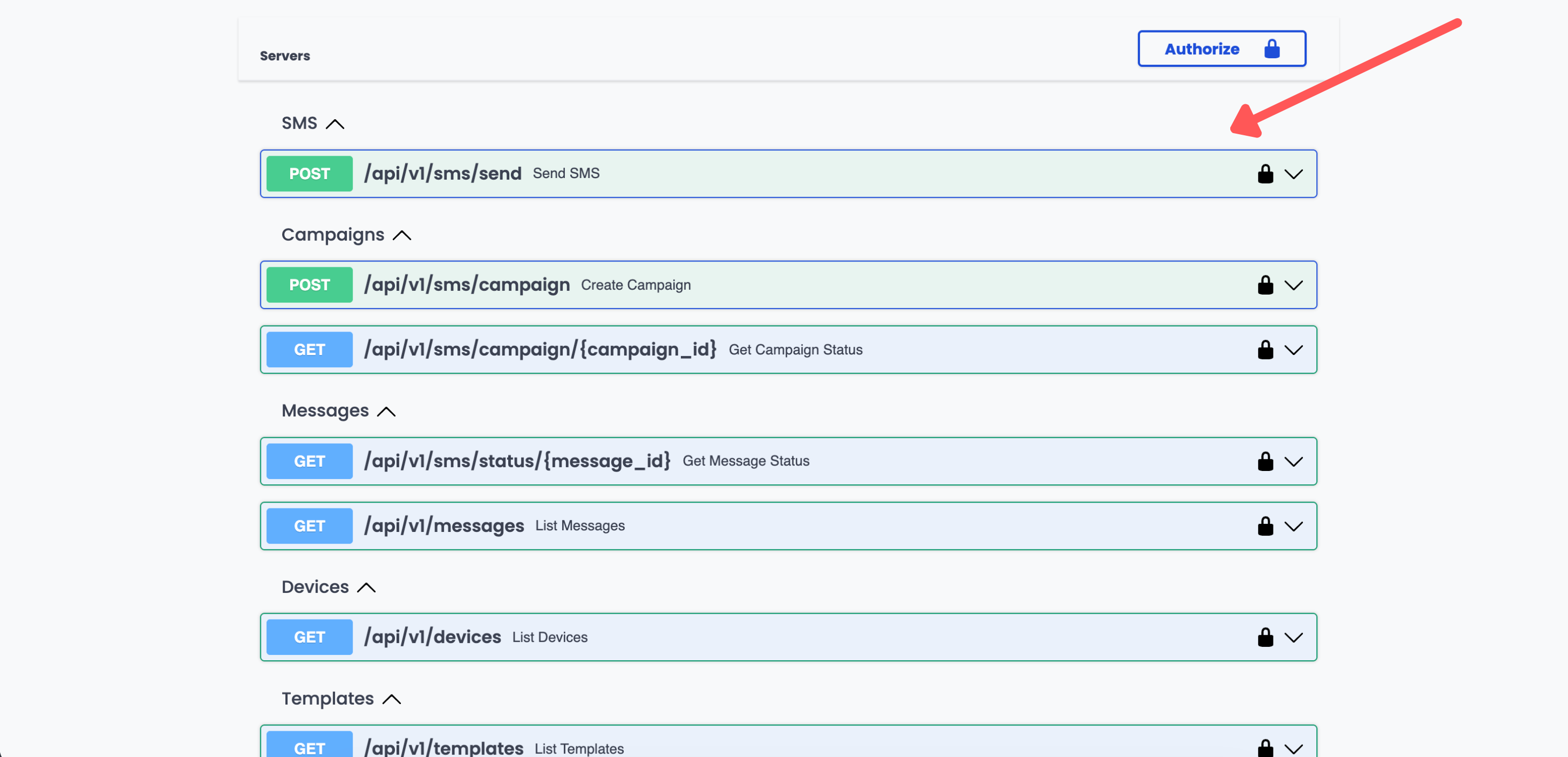The width and height of the screenshot is (1568, 757).
Task: Click the green POST badge for /api/v1/sms/send
Action: click(308, 174)
